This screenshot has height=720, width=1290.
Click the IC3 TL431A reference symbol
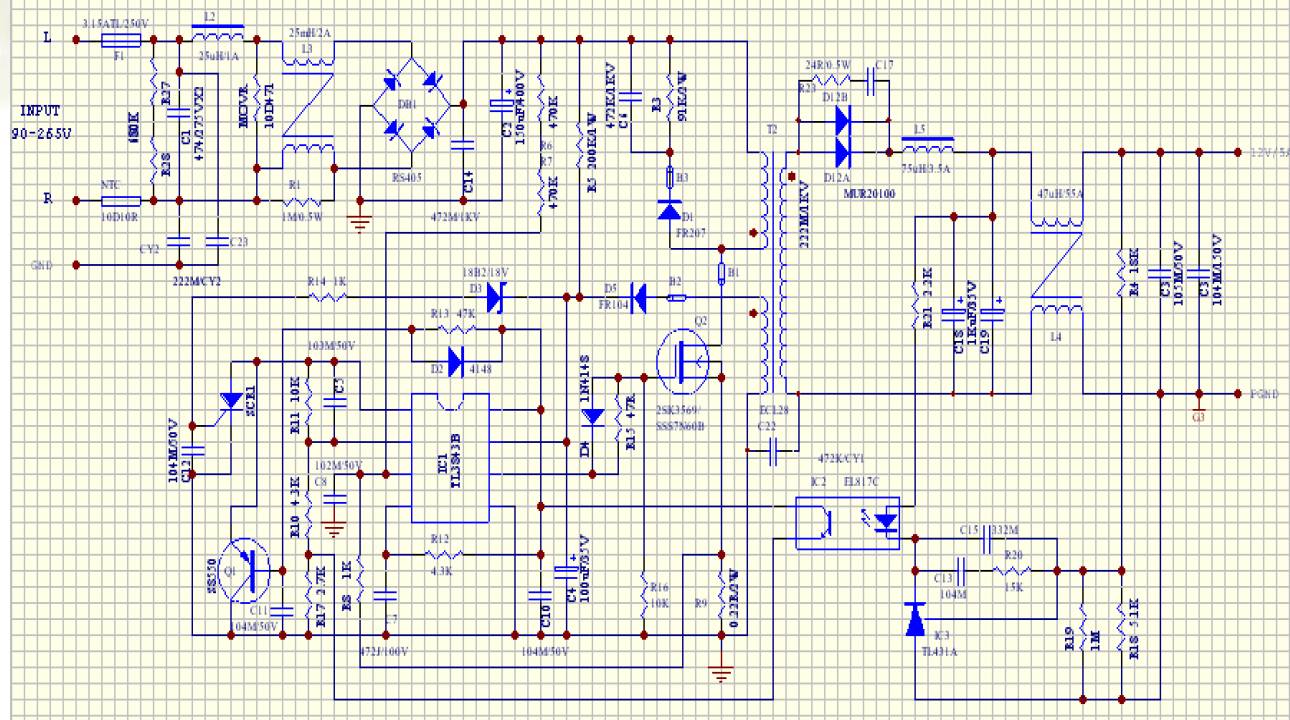click(916, 620)
